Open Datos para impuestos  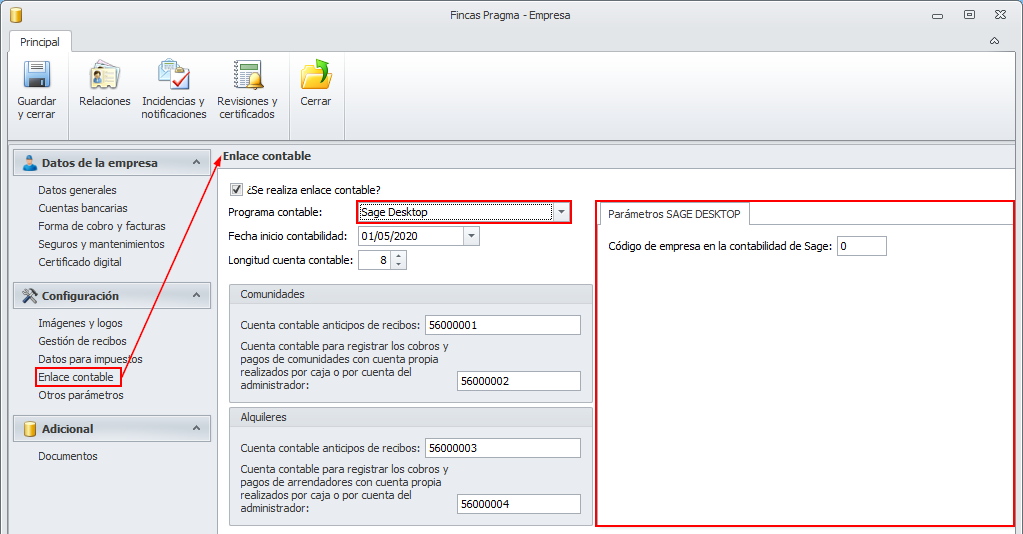click(x=90, y=359)
